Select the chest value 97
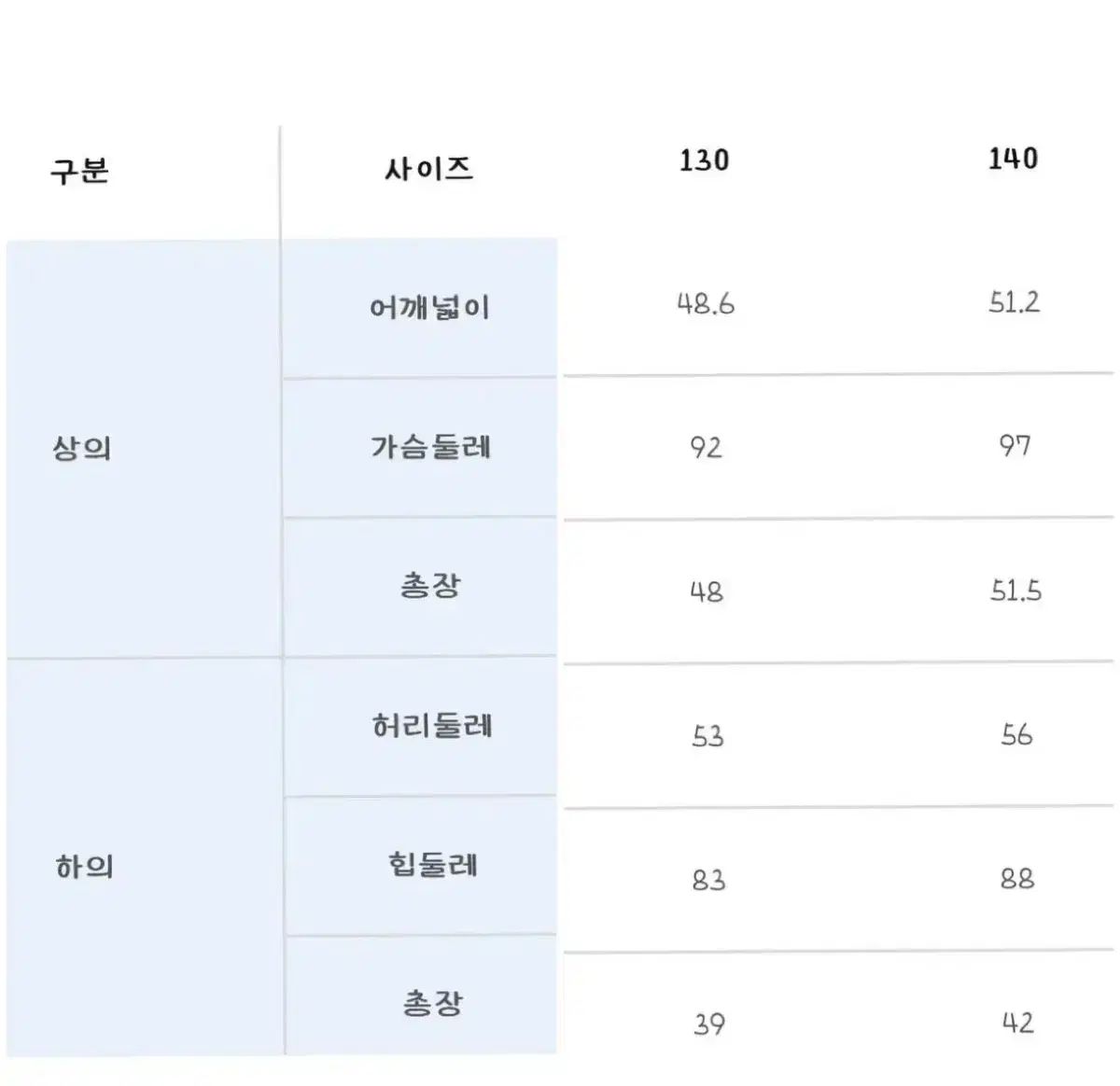 coord(1015,446)
